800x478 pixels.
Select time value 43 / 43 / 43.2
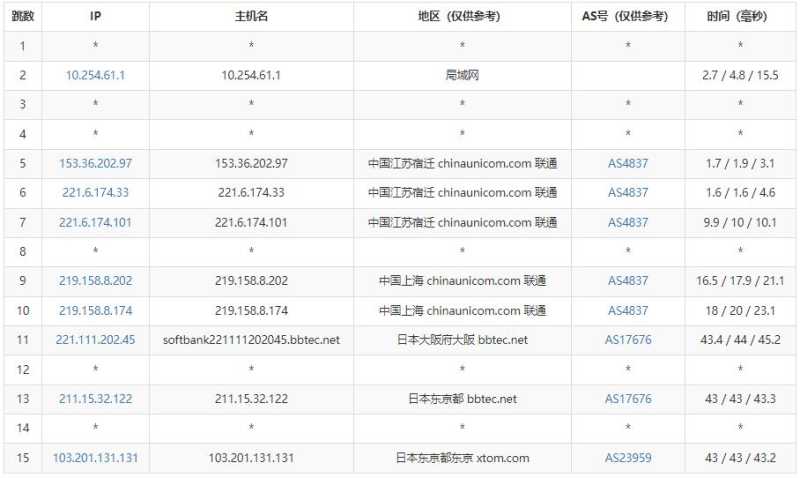[740, 458]
